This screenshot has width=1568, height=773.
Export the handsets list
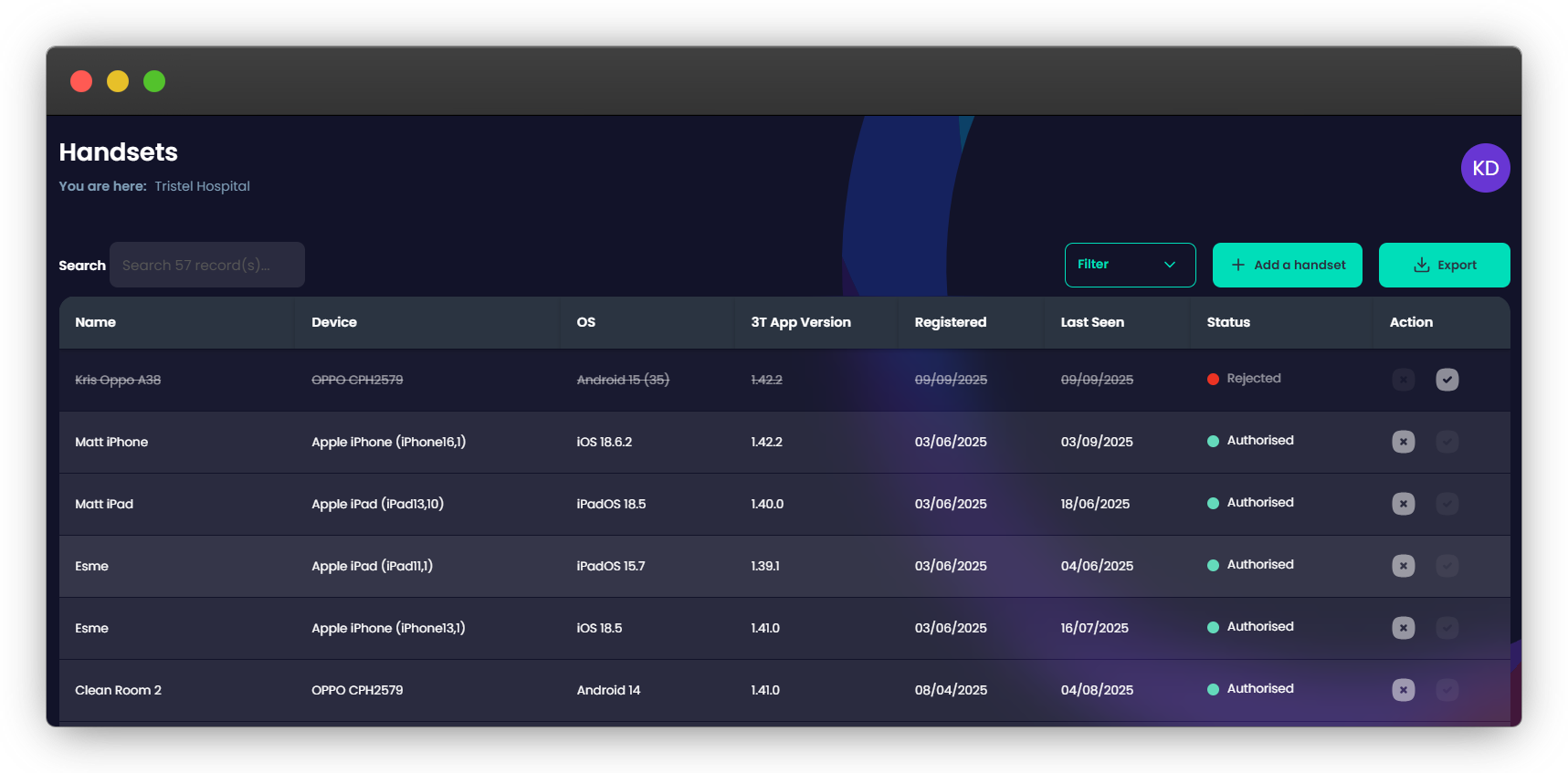(1444, 265)
